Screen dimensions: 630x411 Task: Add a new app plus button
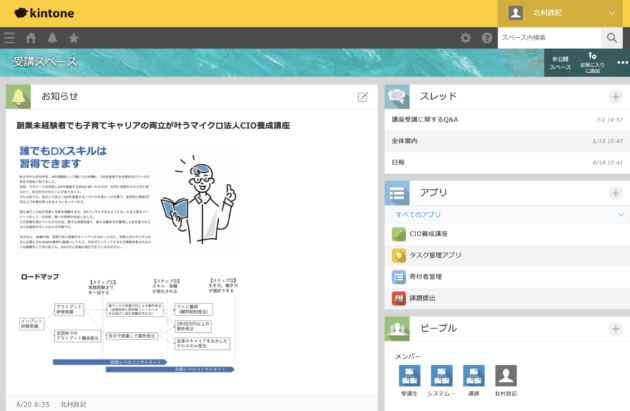click(x=616, y=193)
